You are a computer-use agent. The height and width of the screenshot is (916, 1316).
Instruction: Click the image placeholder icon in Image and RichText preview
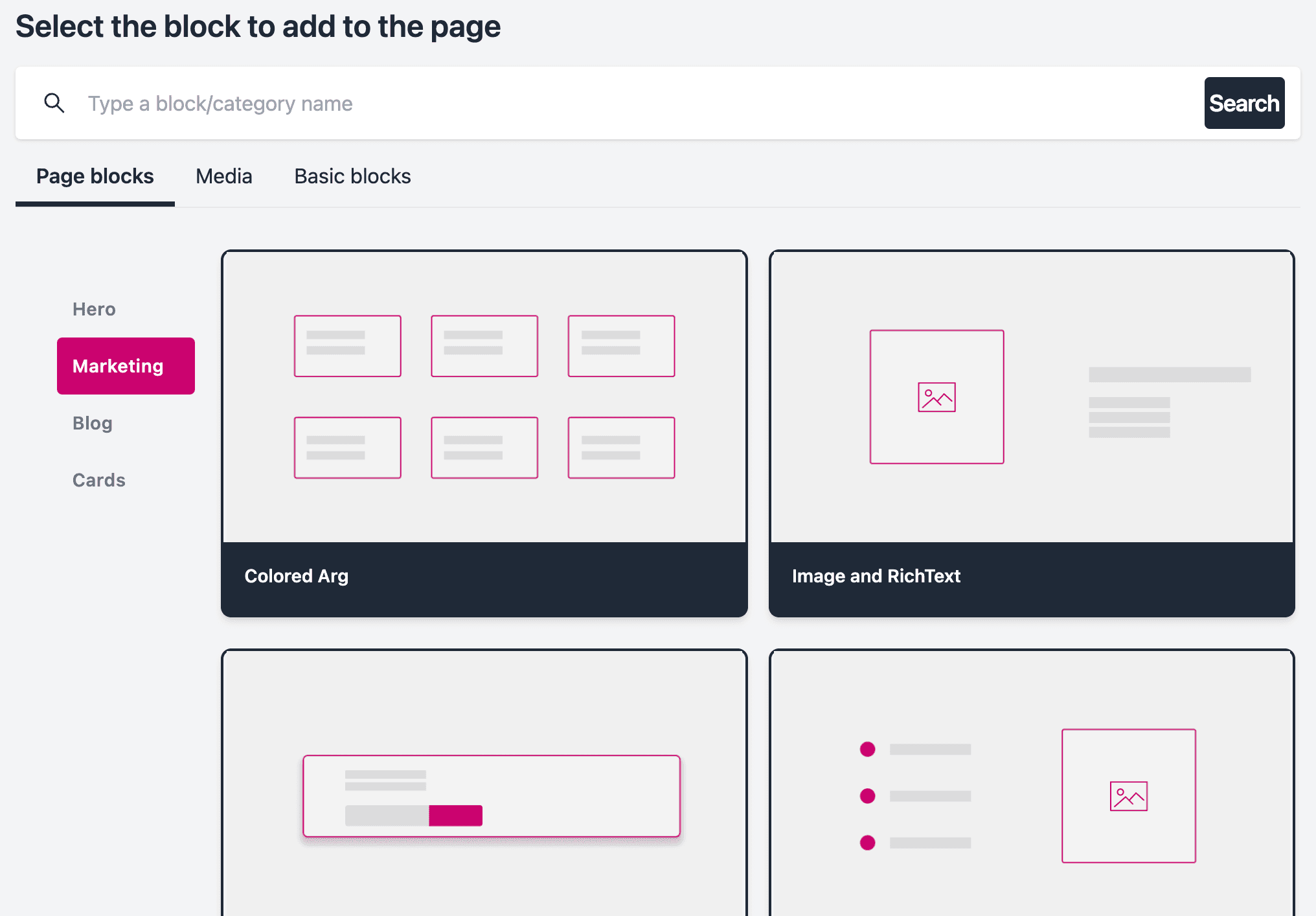[936, 396]
